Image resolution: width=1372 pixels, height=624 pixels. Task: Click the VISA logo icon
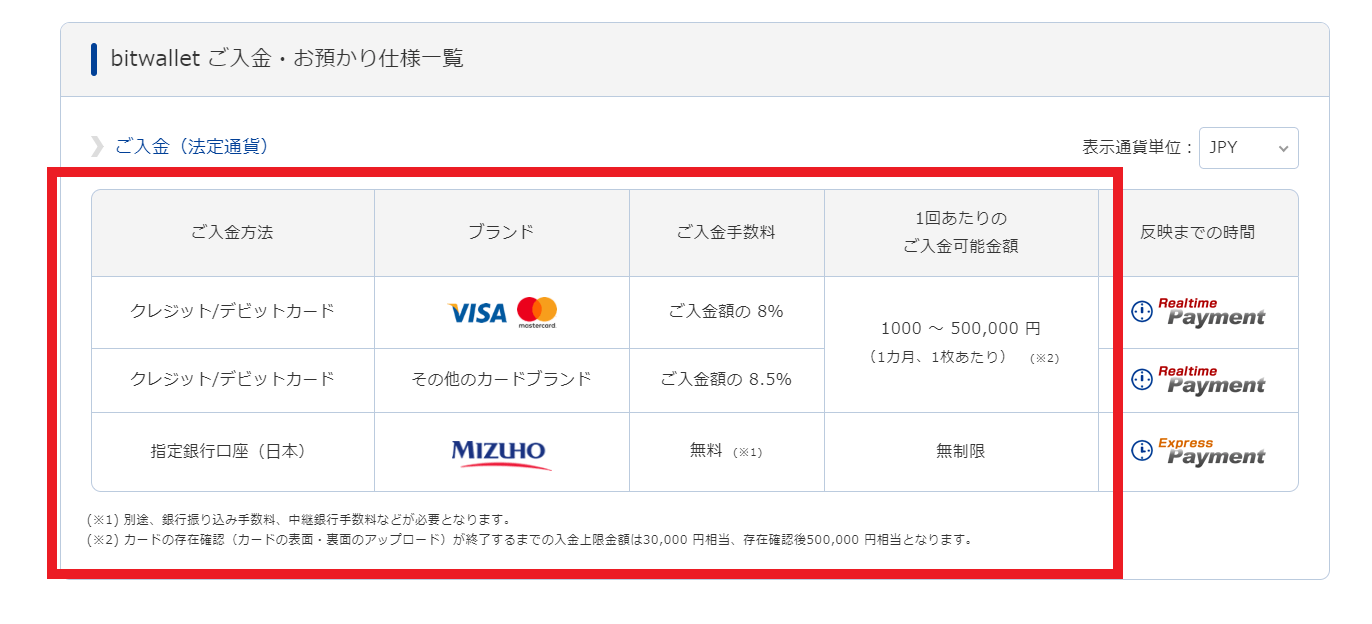477,313
